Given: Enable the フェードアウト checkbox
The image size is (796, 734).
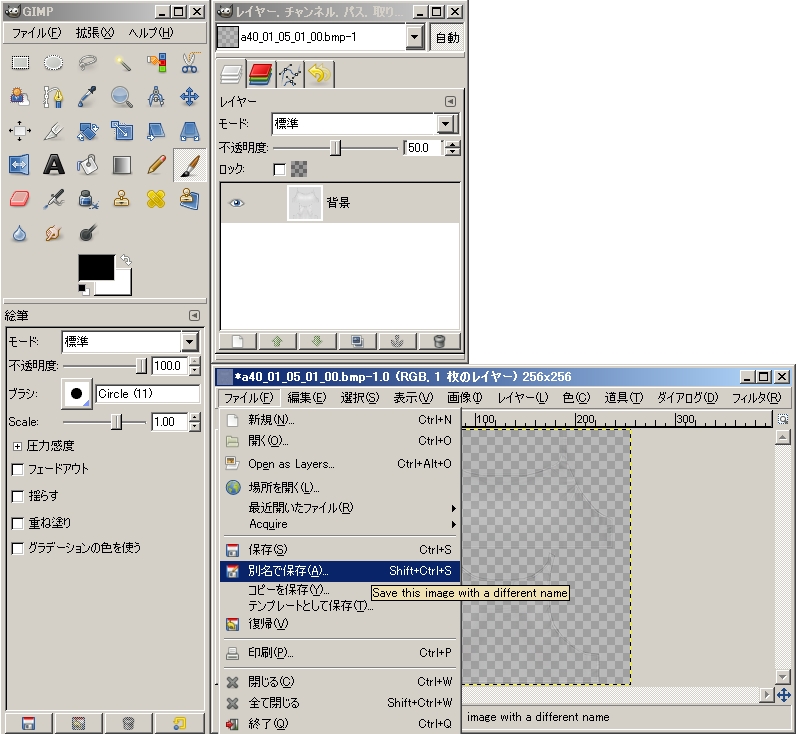Looking at the screenshot, I should pyautogui.click(x=18, y=469).
